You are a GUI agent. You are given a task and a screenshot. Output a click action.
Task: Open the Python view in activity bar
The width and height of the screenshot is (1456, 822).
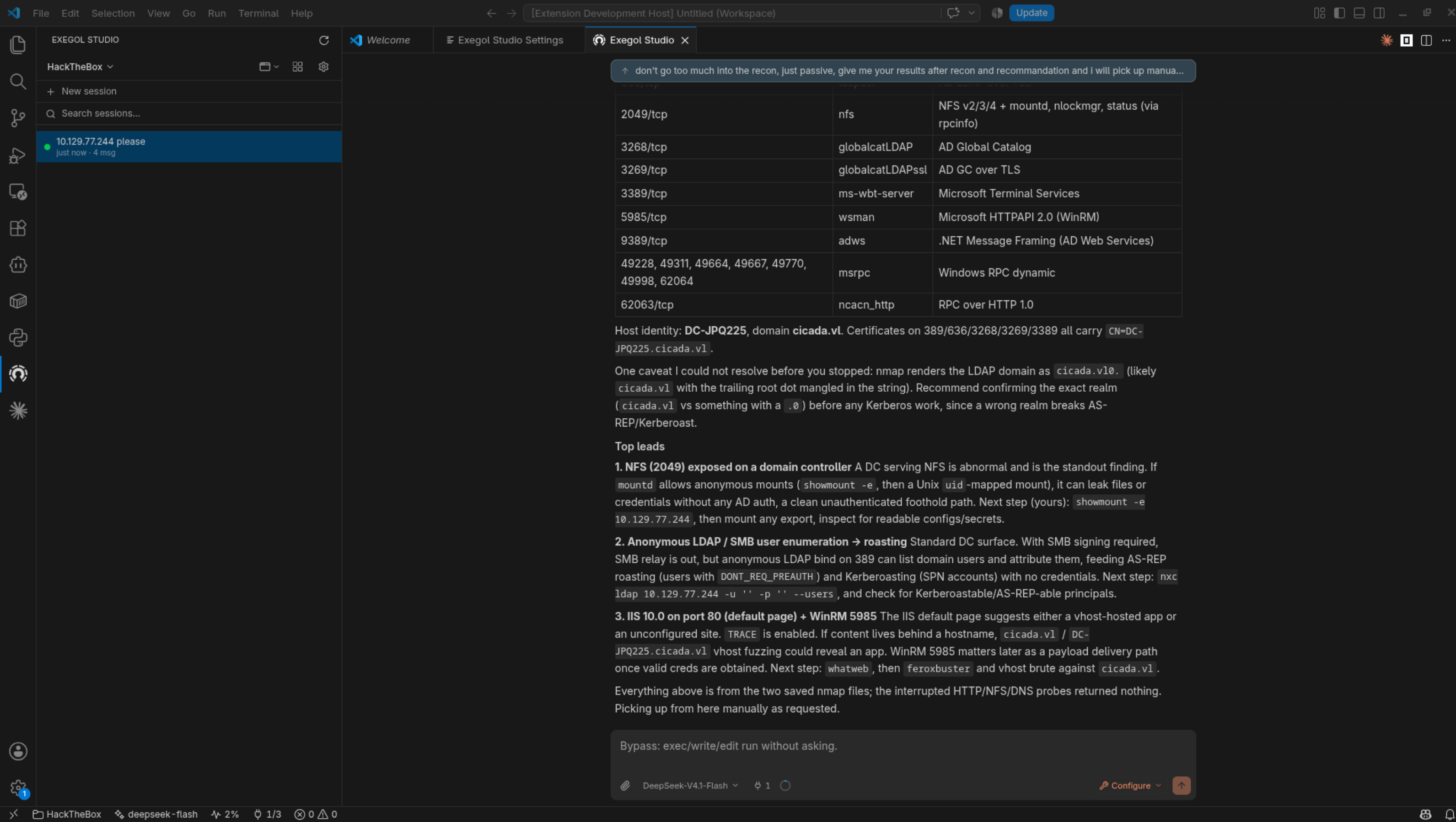[x=18, y=338]
